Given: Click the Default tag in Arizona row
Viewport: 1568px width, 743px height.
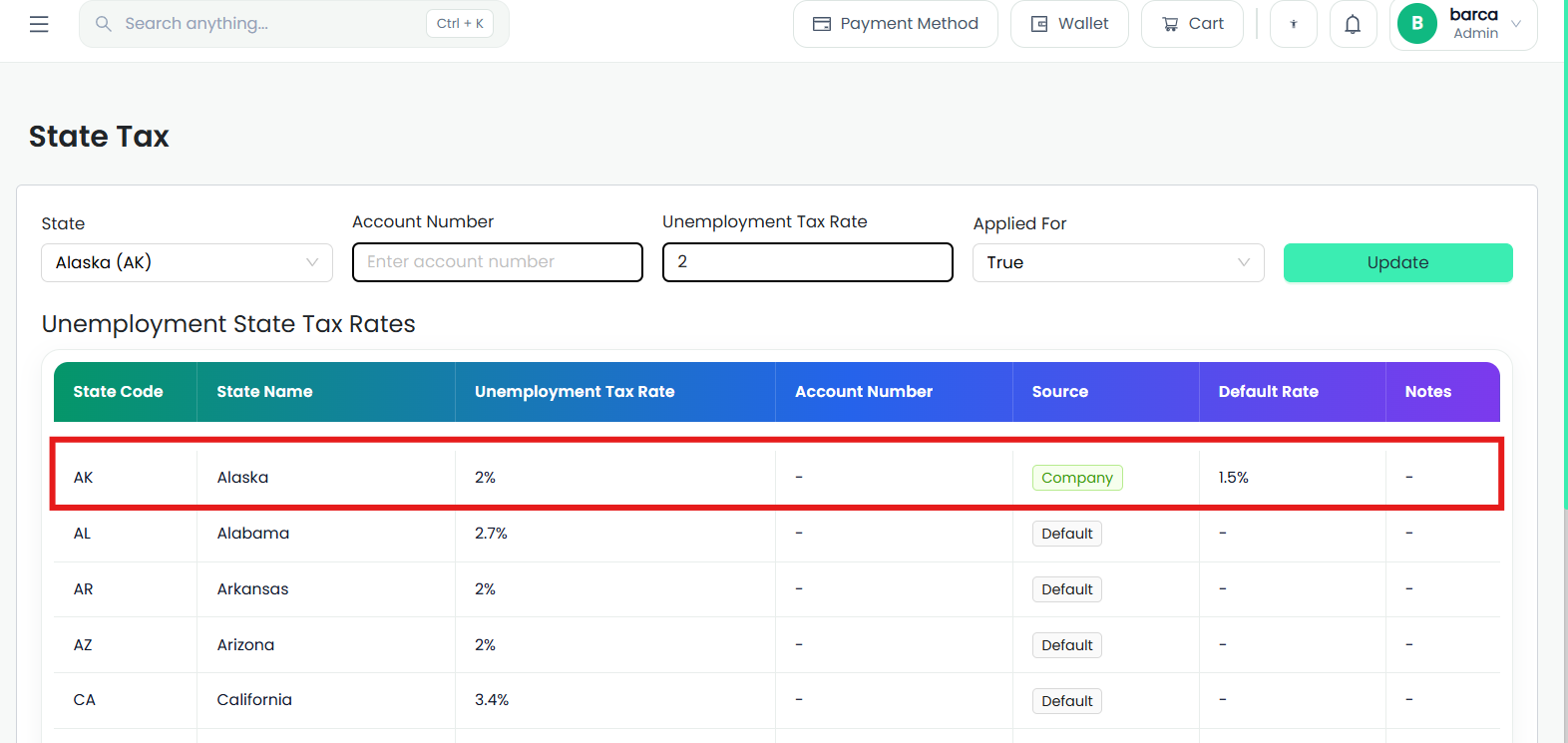Looking at the screenshot, I should (x=1067, y=645).
